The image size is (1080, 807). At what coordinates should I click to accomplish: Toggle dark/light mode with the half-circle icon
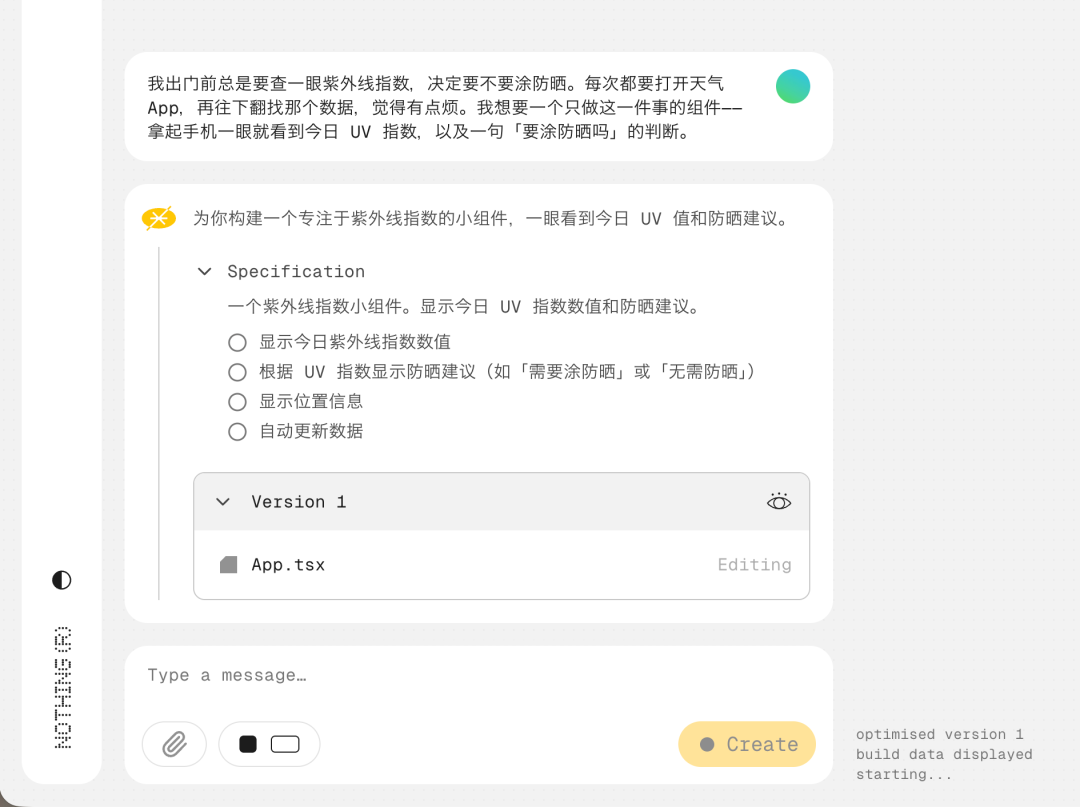click(x=61, y=580)
